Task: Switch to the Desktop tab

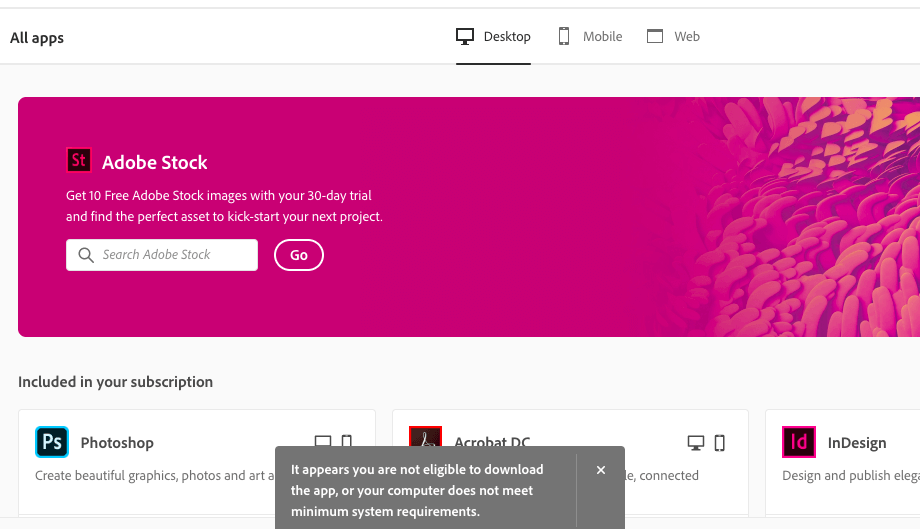Action: [x=493, y=36]
